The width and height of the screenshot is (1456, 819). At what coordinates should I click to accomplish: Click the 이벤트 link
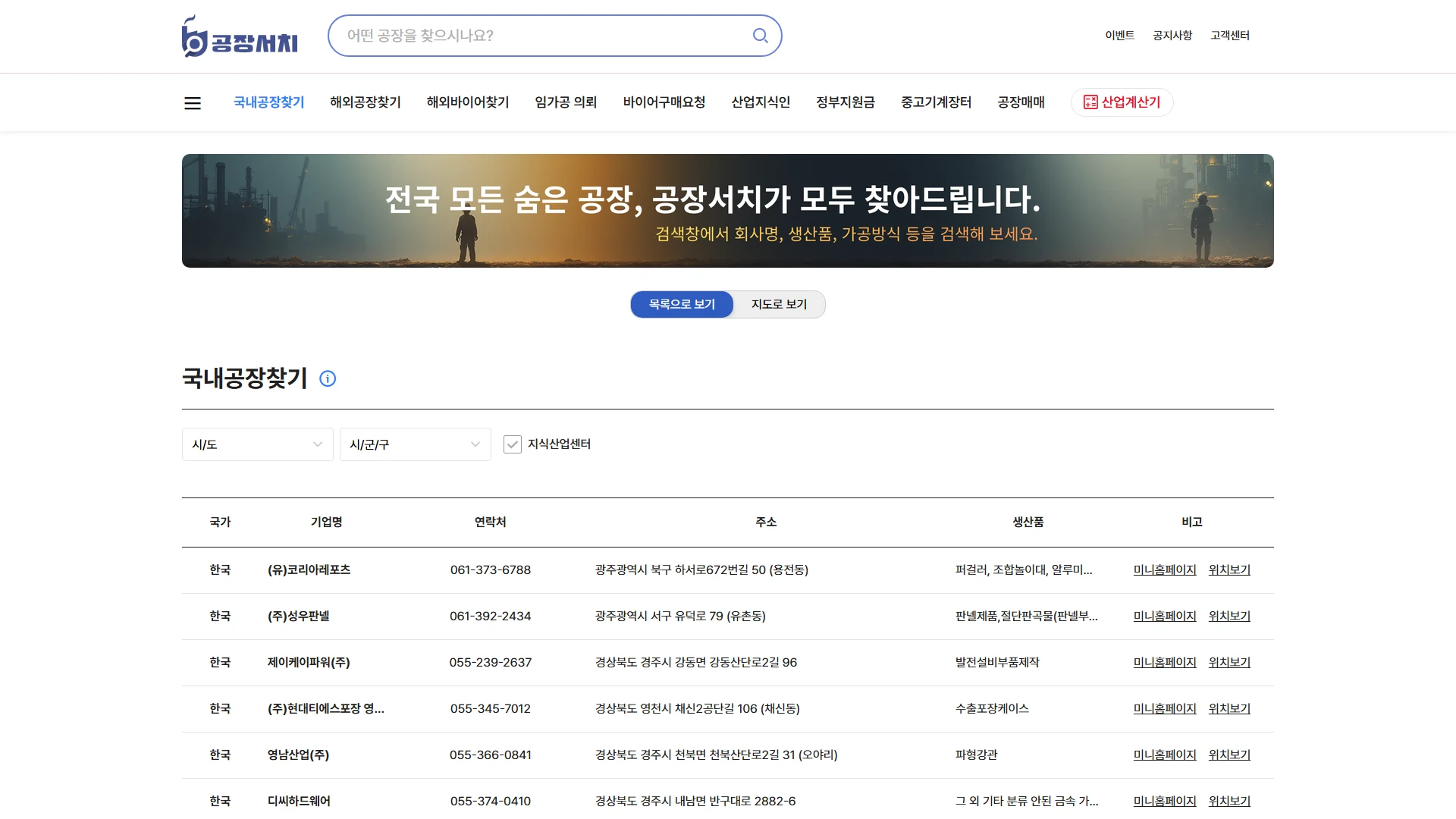pos(1119,36)
